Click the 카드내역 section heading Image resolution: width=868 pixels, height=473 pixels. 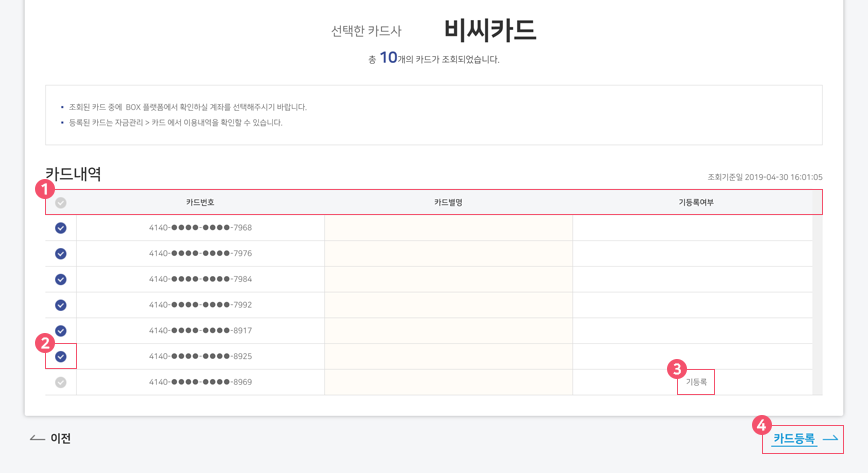coord(73,174)
